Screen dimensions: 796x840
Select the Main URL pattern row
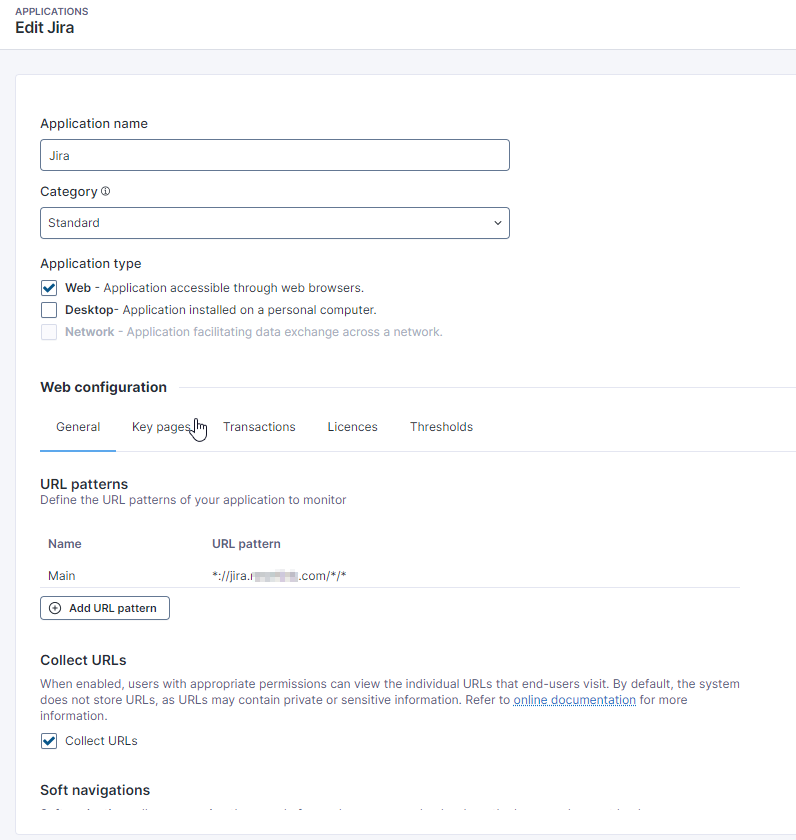click(x=62, y=576)
